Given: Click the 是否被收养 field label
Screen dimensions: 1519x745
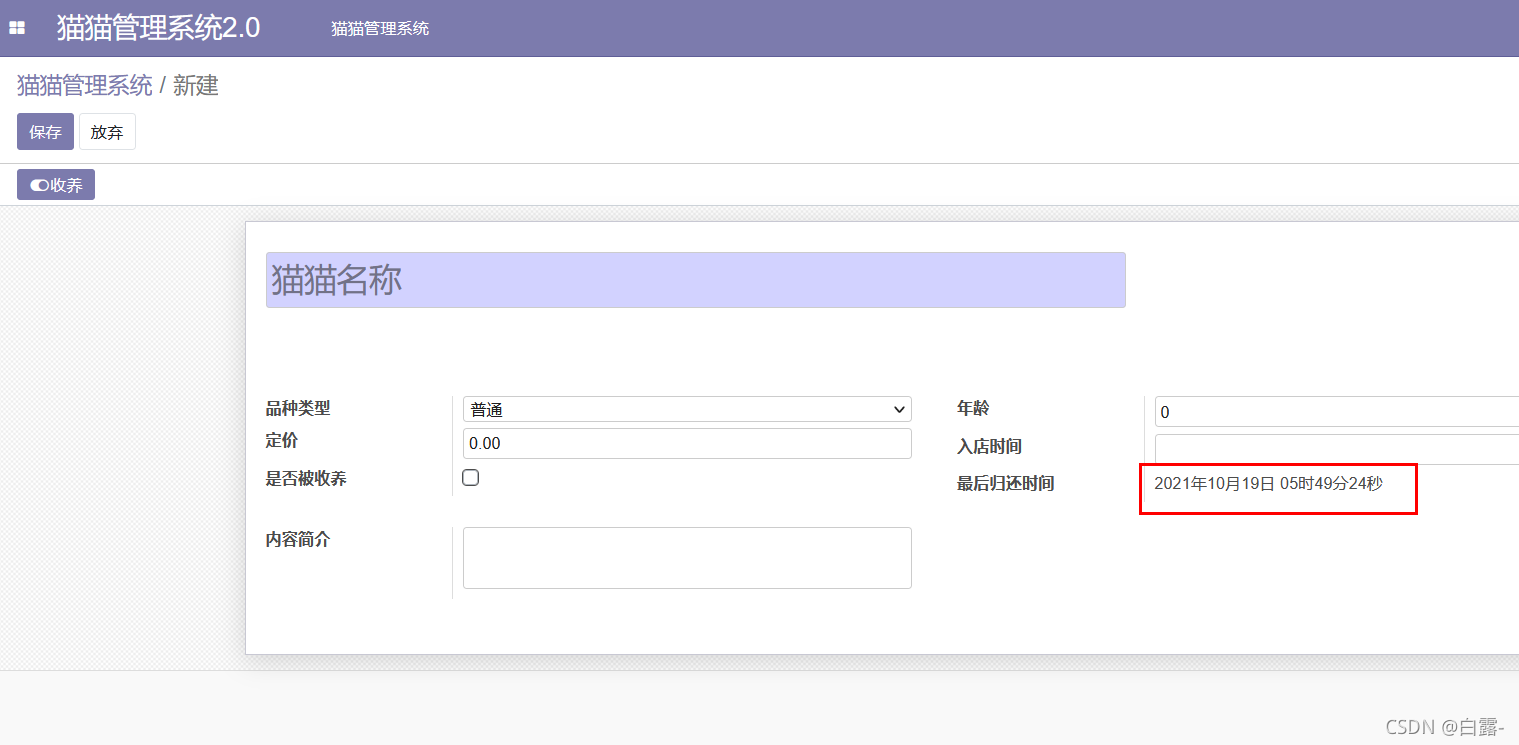Looking at the screenshot, I should tap(306, 479).
